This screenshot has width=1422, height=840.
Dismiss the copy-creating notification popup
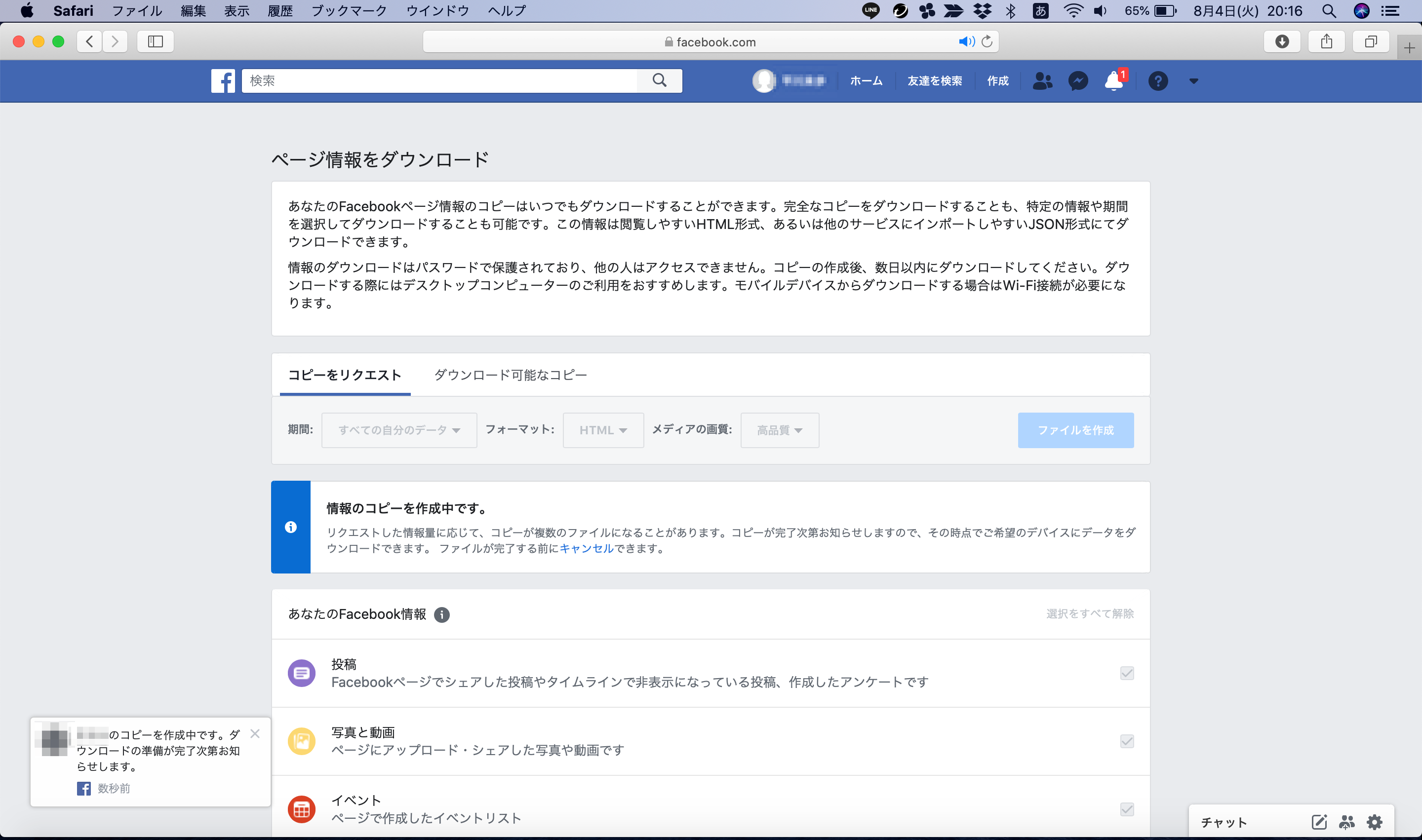coord(255,733)
